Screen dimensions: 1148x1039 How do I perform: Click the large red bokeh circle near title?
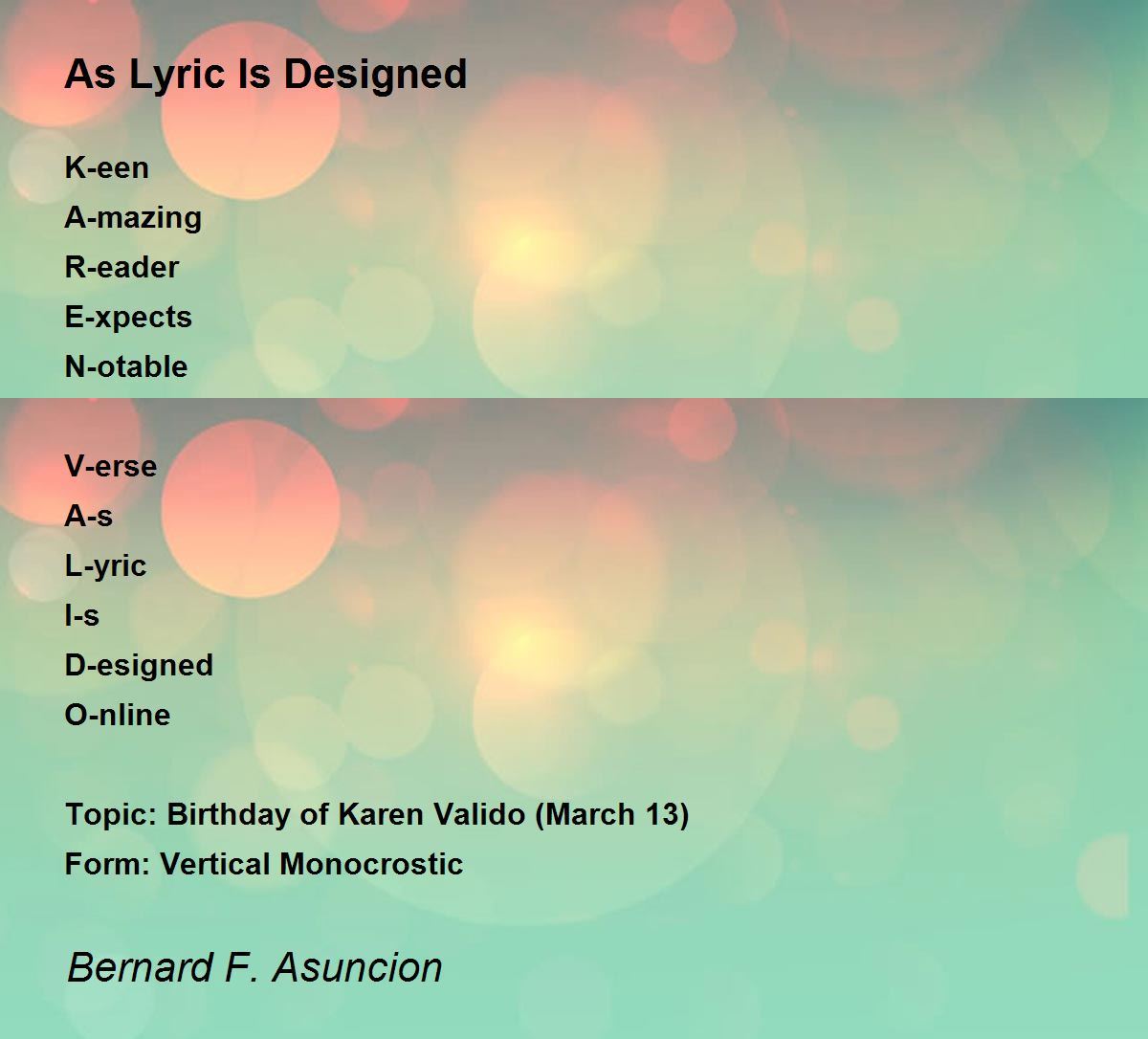[x=251, y=110]
